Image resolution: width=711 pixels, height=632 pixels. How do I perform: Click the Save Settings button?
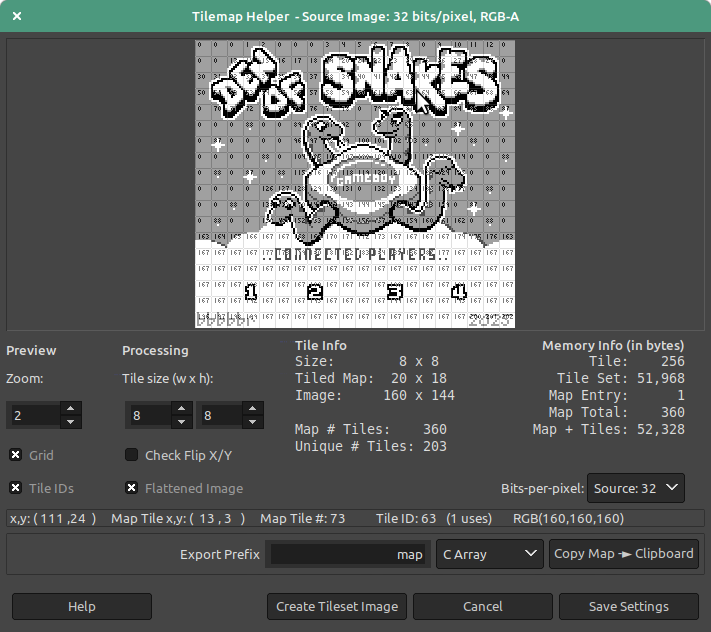click(x=628, y=607)
